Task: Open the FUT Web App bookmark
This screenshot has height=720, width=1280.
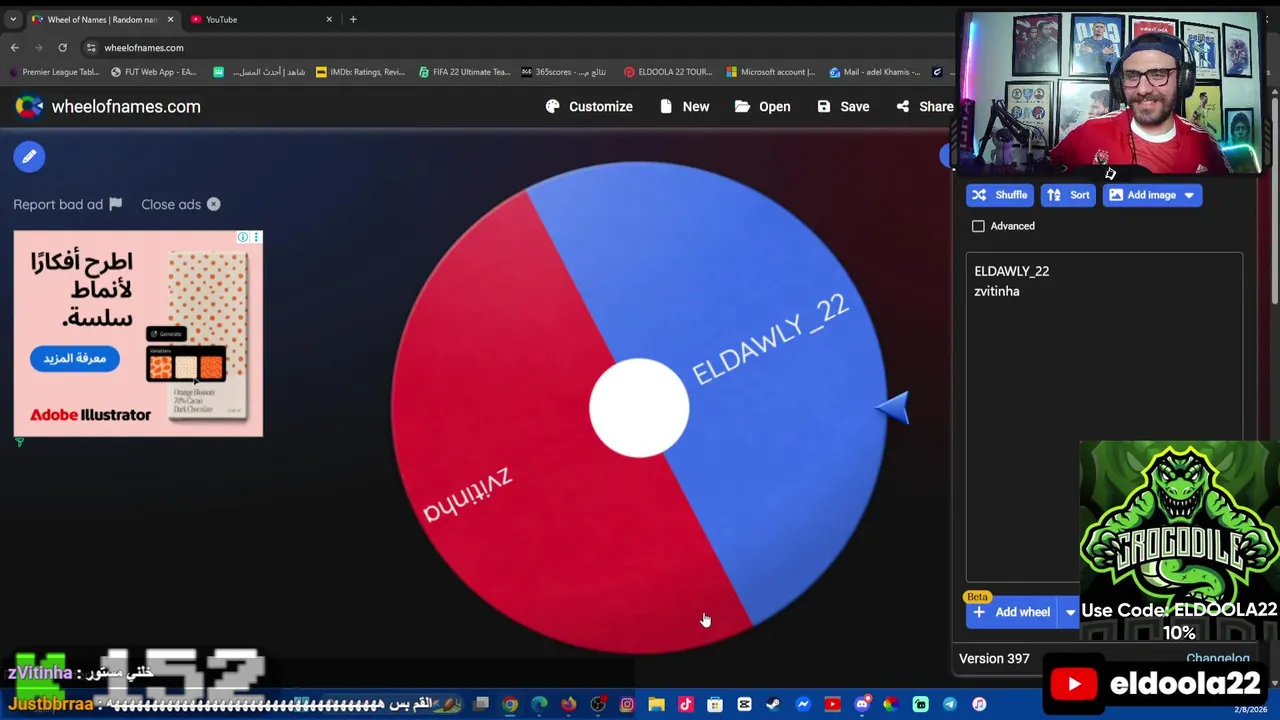Action: click(153, 72)
